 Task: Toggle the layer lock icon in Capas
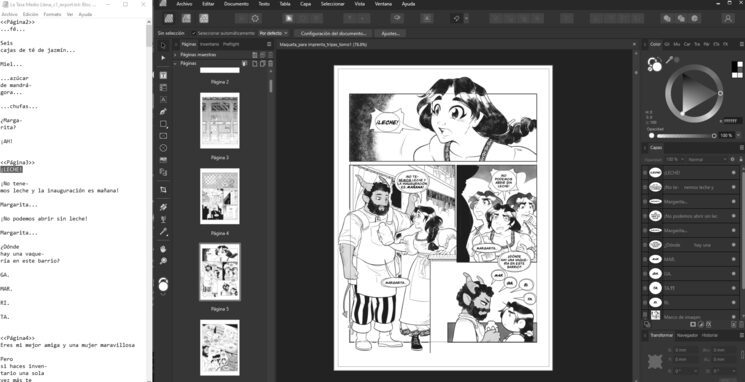pos(740,160)
